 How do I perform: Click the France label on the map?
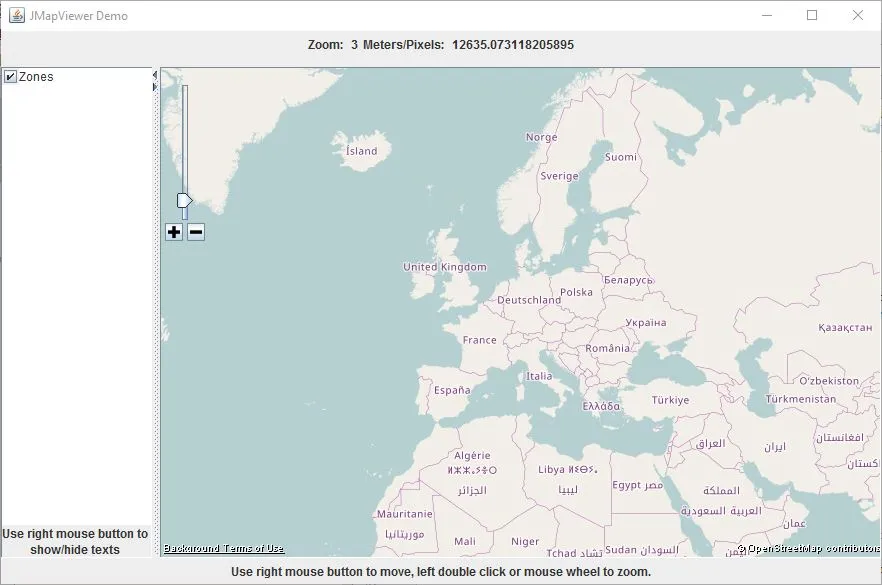(479, 340)
